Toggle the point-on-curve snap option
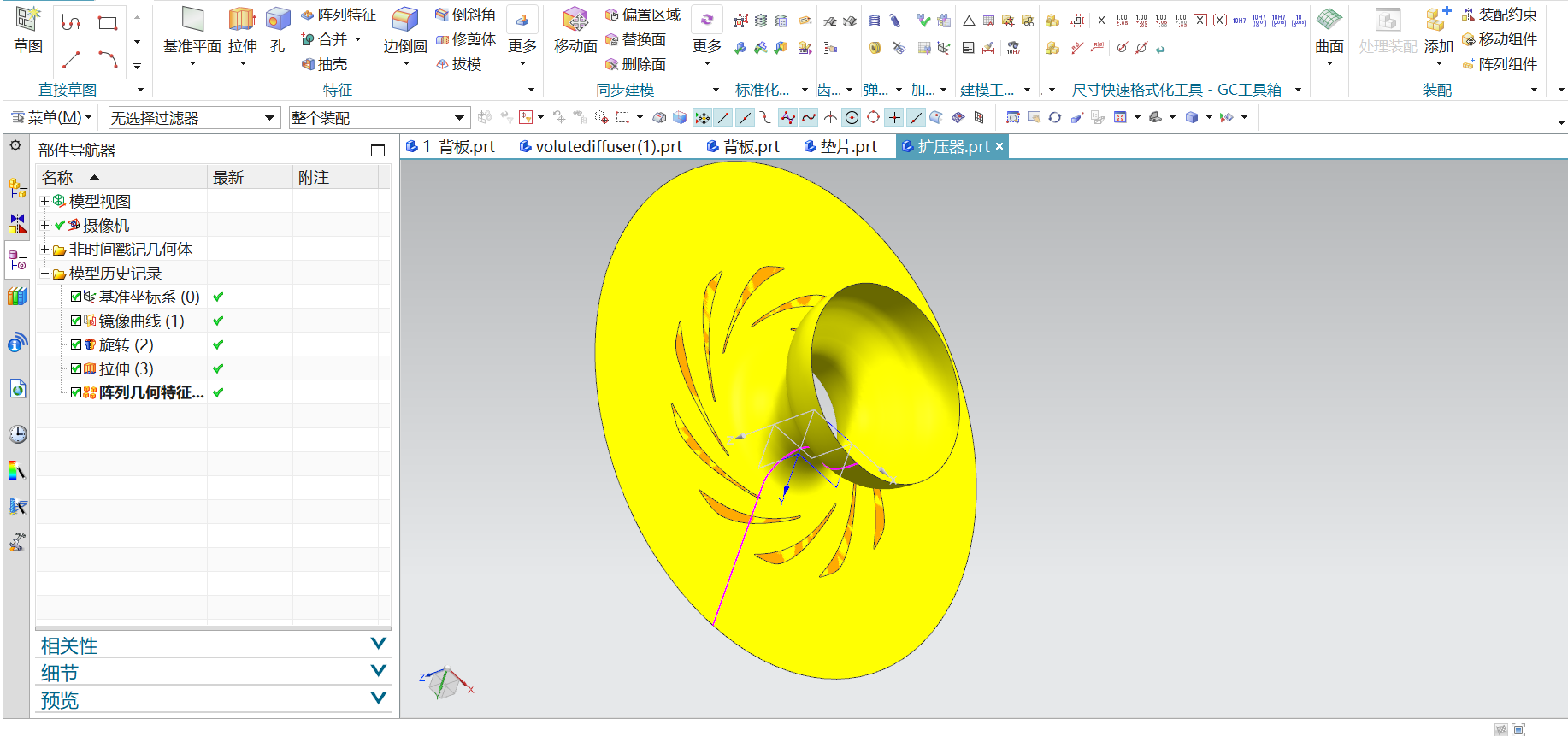Image resolution: width=1568 pixels, height=736 pixels. 916,117
